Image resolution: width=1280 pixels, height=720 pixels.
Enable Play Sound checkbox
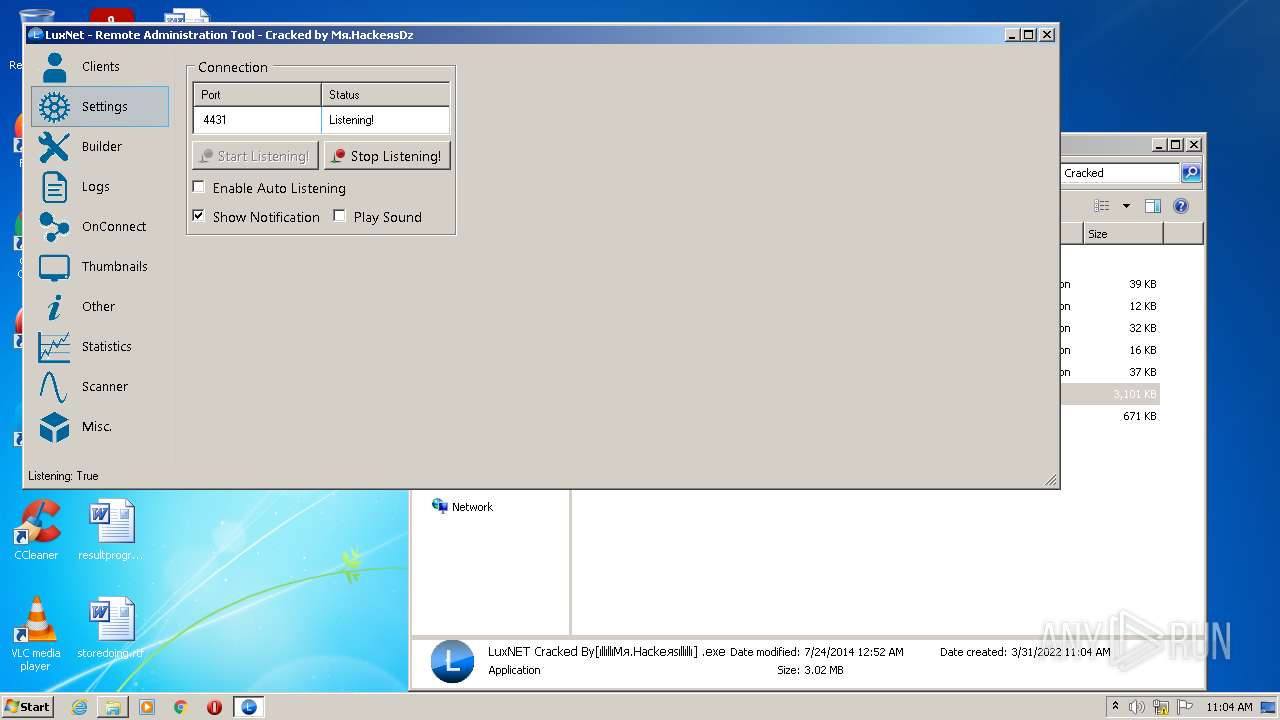click(x=340, y=216)
